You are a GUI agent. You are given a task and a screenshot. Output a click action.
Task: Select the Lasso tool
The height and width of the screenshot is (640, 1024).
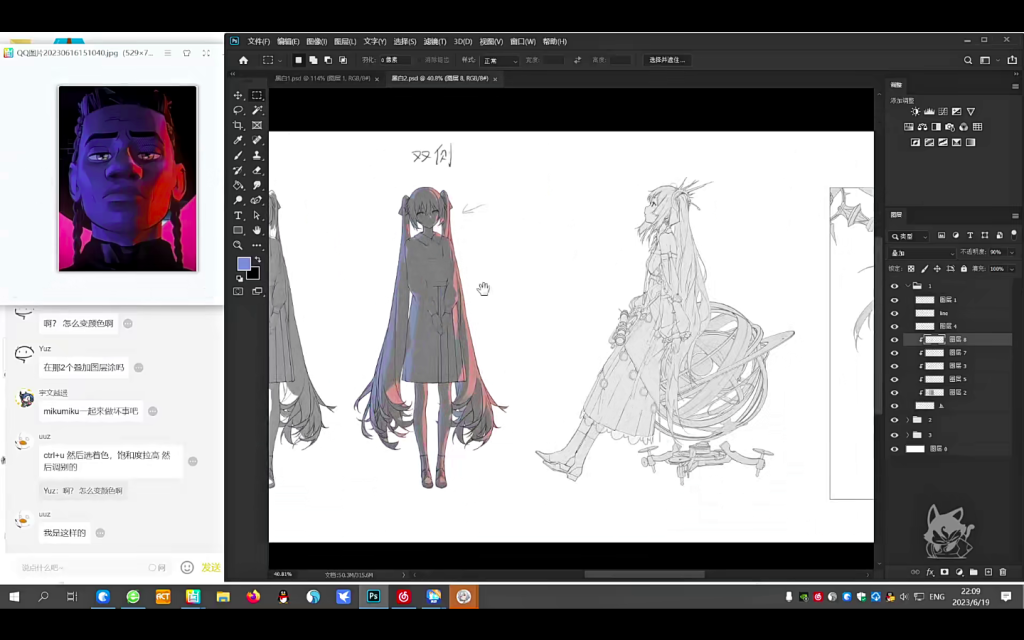tap(238, 110)
